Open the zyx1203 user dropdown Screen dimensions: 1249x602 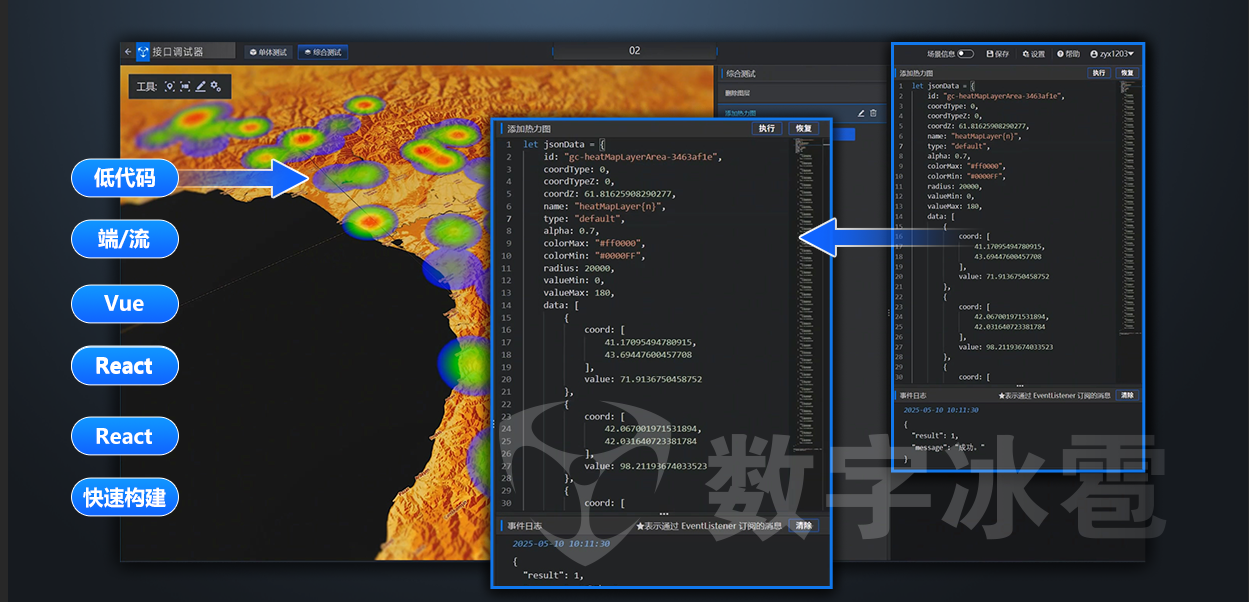pyautogui.click(x=1112, y=54)
